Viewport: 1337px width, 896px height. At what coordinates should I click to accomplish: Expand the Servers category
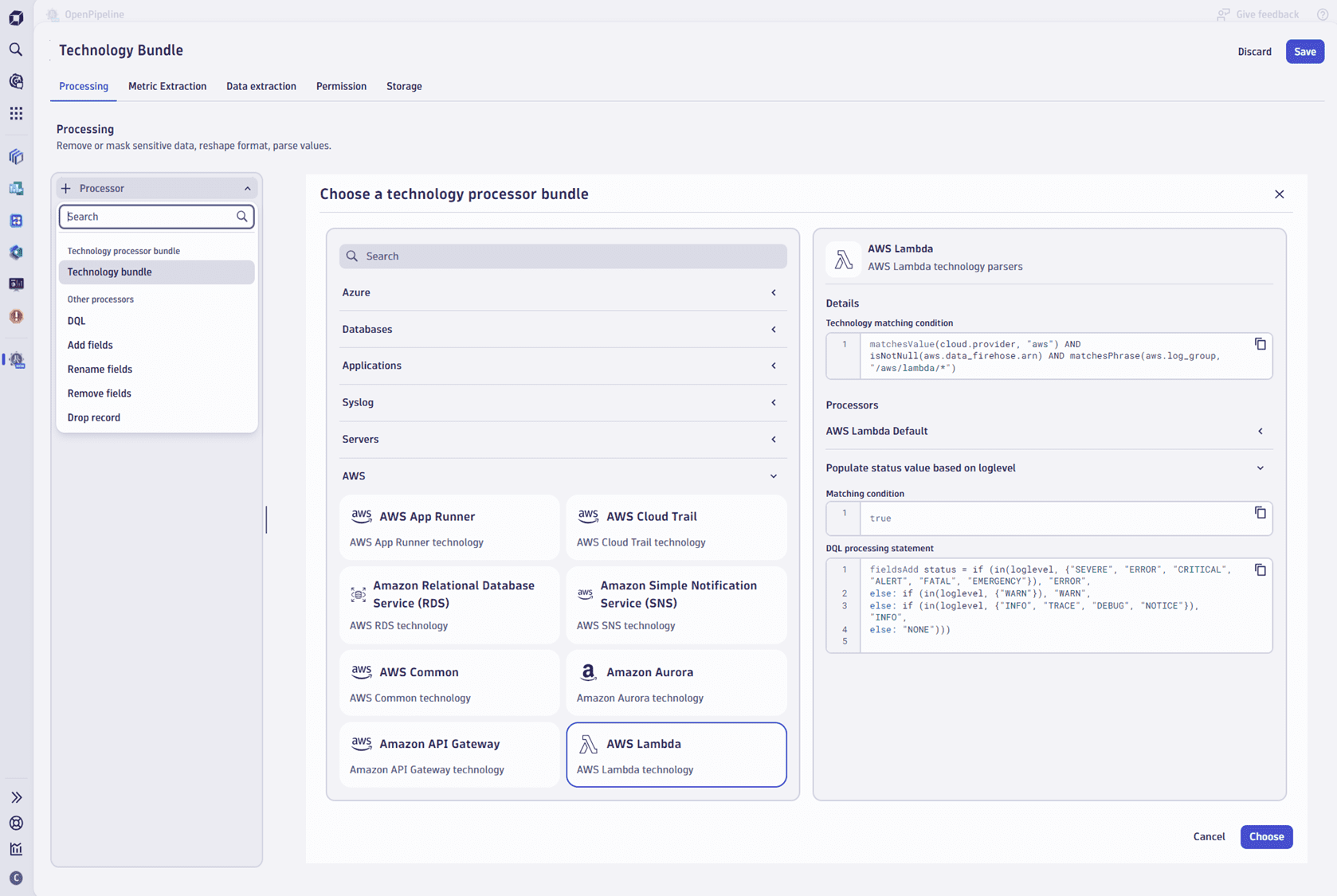coord(563,439)
